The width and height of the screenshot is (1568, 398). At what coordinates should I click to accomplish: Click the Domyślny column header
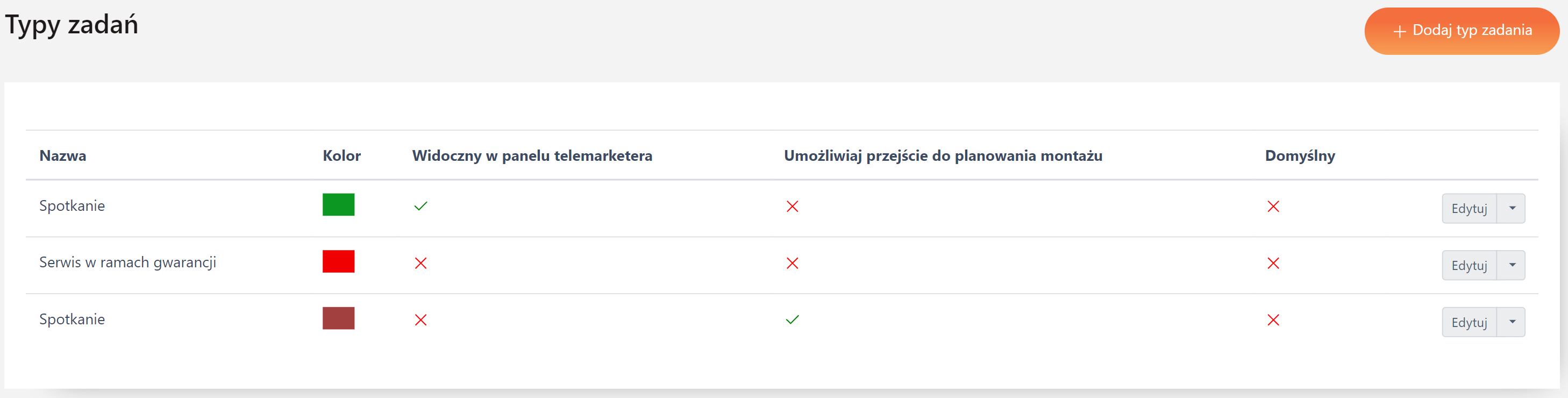pyautogui.click(x=1300, y=156)
